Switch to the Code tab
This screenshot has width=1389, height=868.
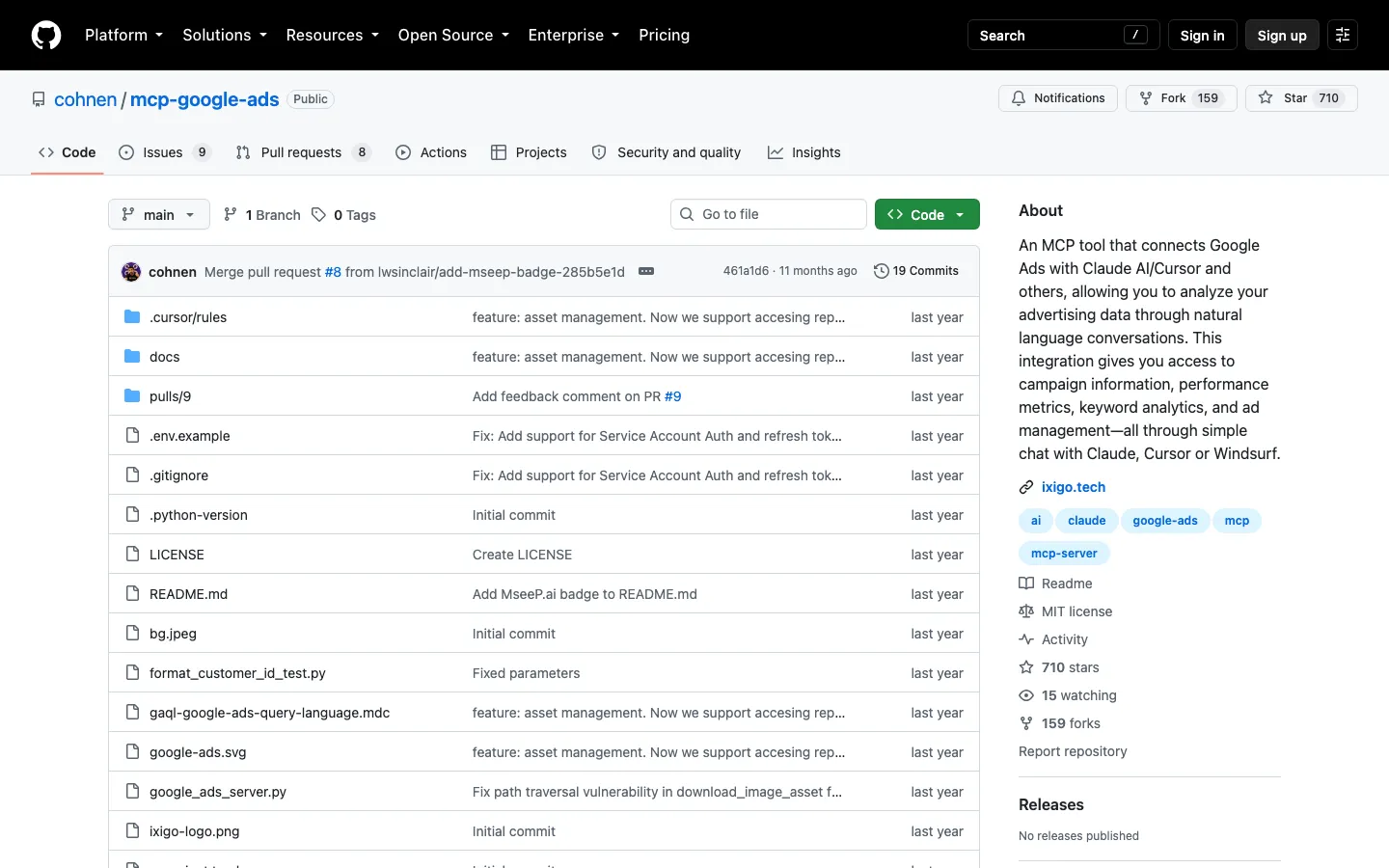(x=68, y=152)
